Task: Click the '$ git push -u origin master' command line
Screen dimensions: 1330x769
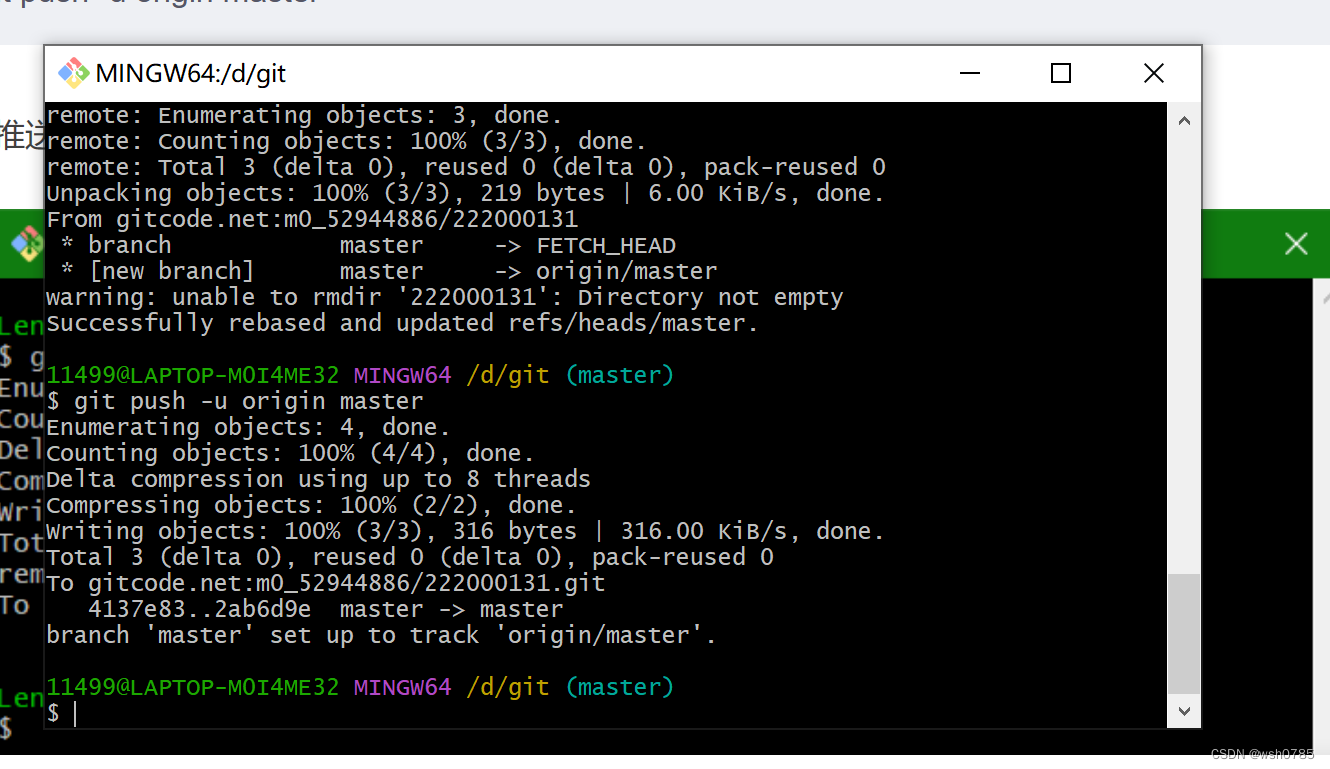Action: [x=235, y=401]
